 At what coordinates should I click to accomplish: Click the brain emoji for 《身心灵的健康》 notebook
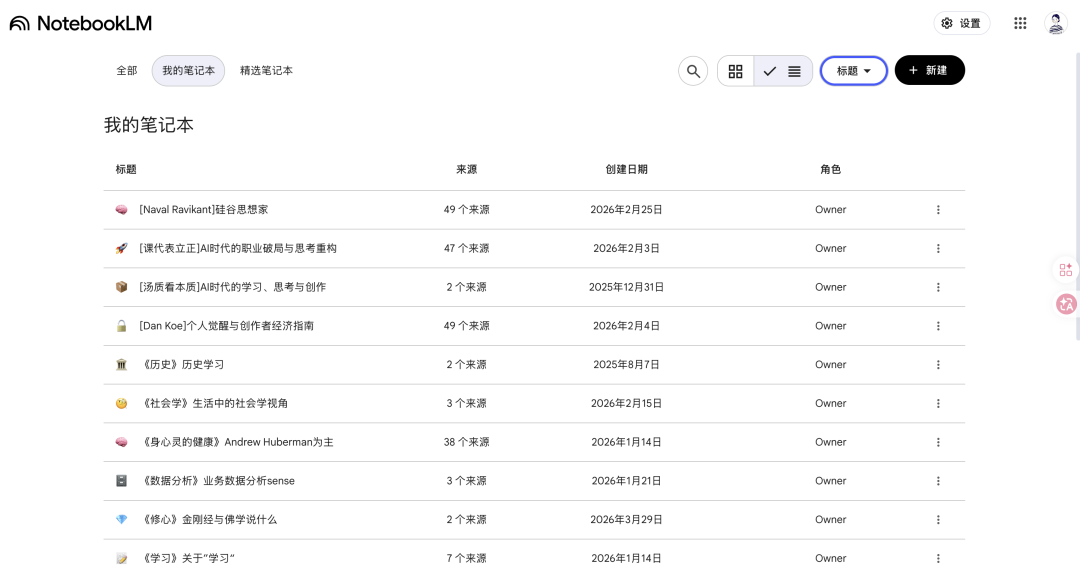121,442
